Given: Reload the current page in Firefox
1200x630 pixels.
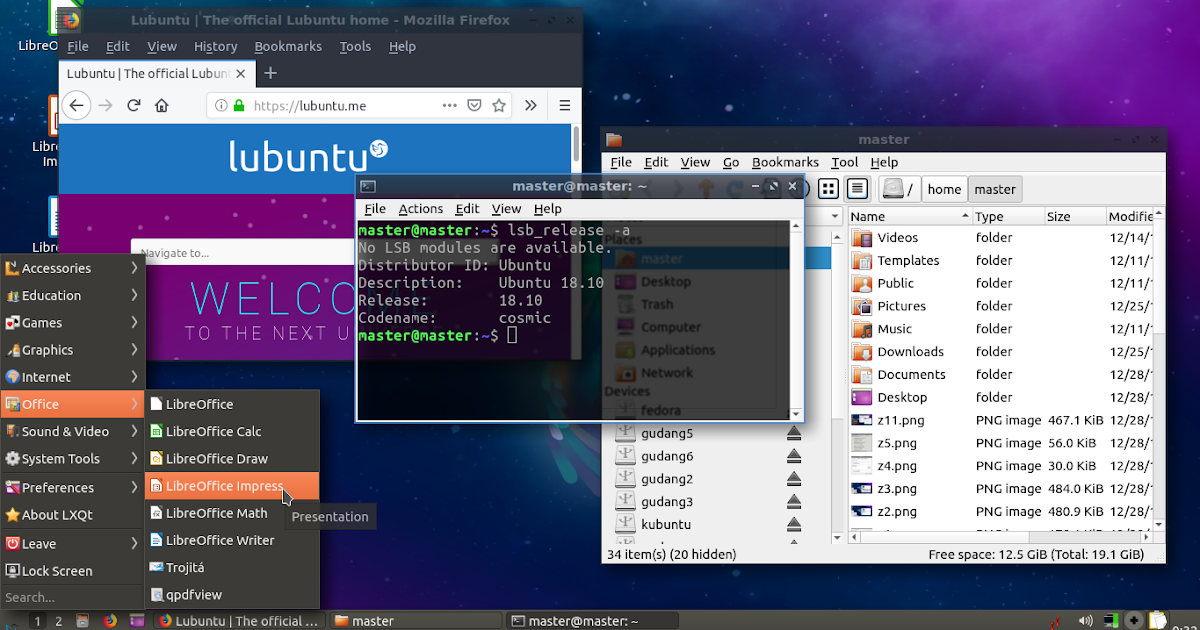Looking at the screenshot, I should click(134, 105).
